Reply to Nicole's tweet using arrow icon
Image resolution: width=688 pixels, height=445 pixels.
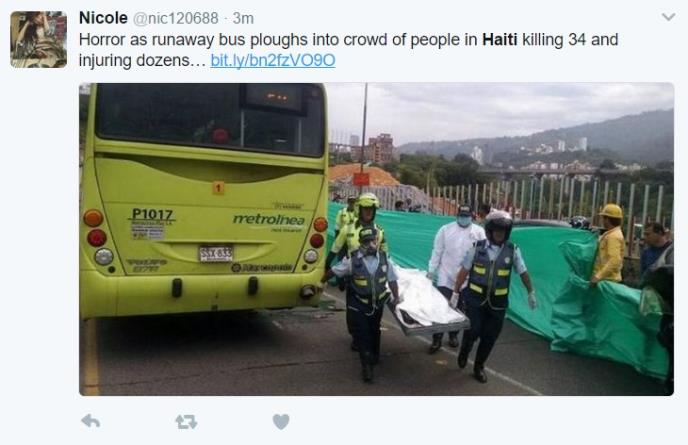click(91, 421)
